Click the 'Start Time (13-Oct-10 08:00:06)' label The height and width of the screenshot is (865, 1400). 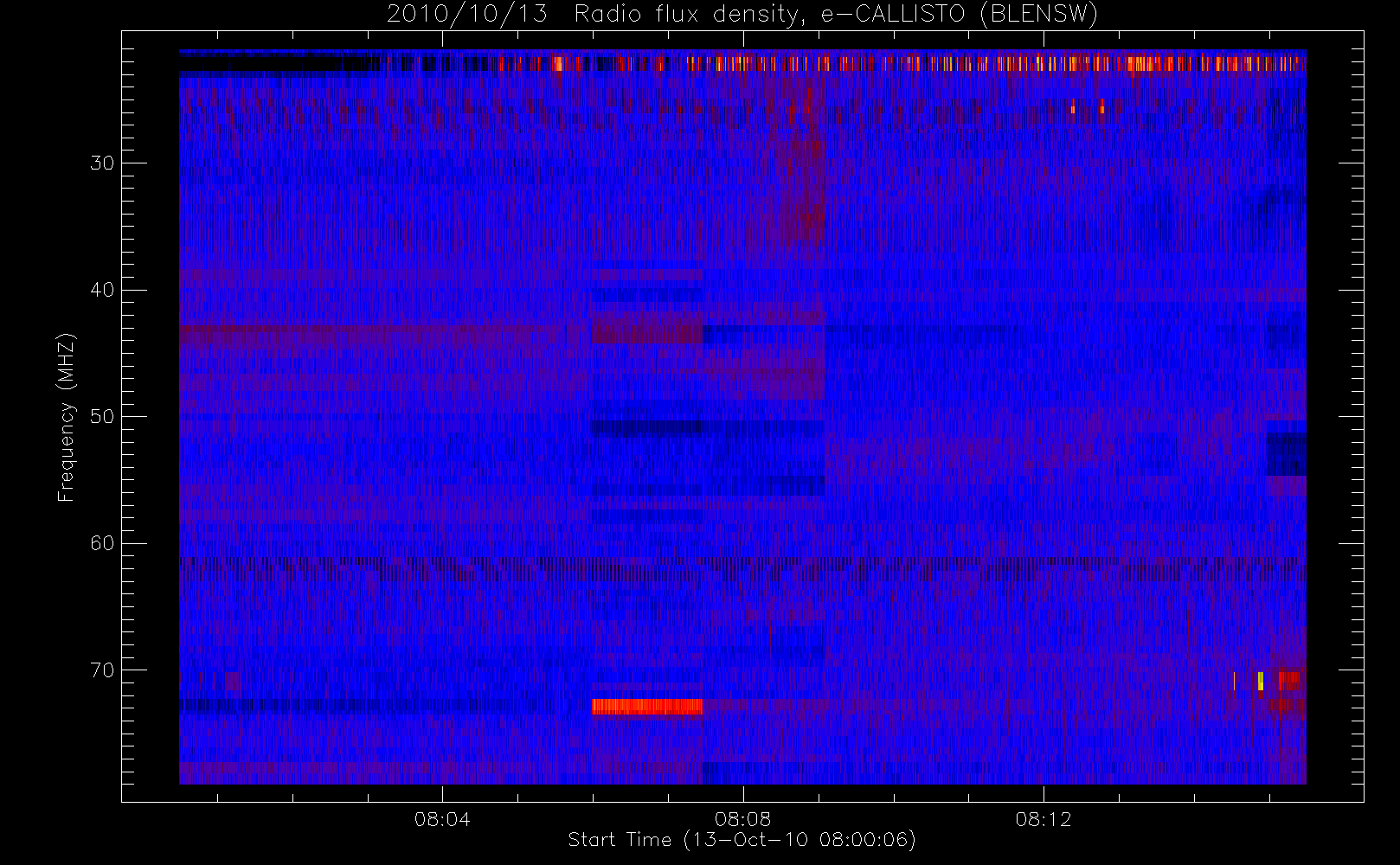(742, 840)
